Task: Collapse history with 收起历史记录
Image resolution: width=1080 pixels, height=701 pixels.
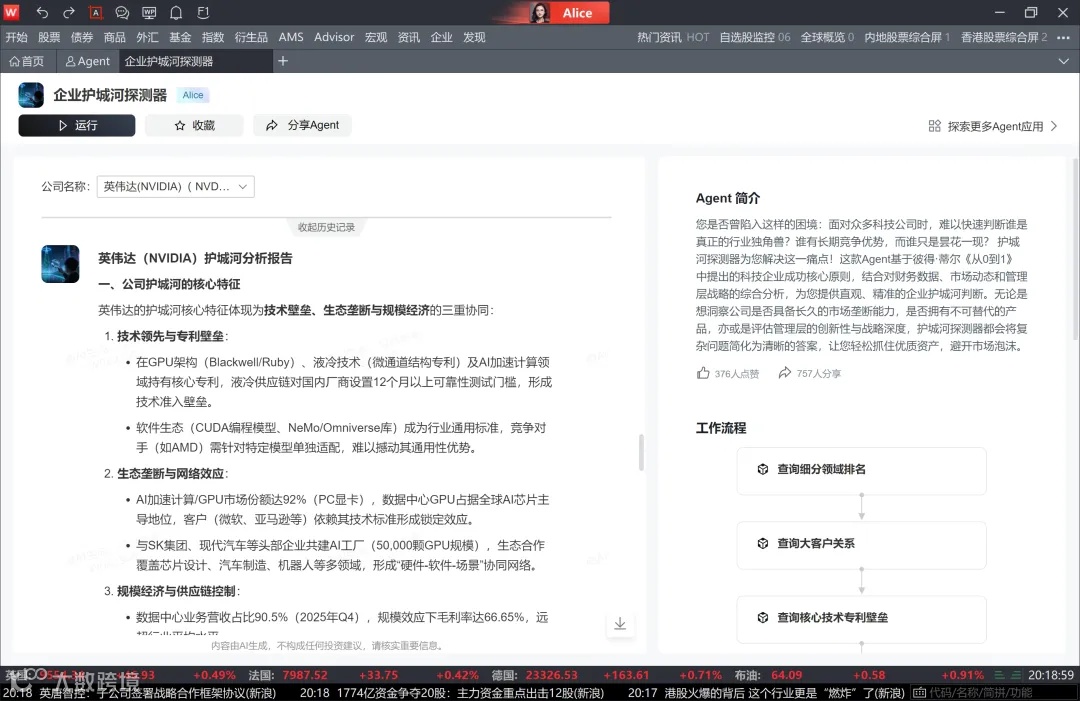Action: coord(326,227)
